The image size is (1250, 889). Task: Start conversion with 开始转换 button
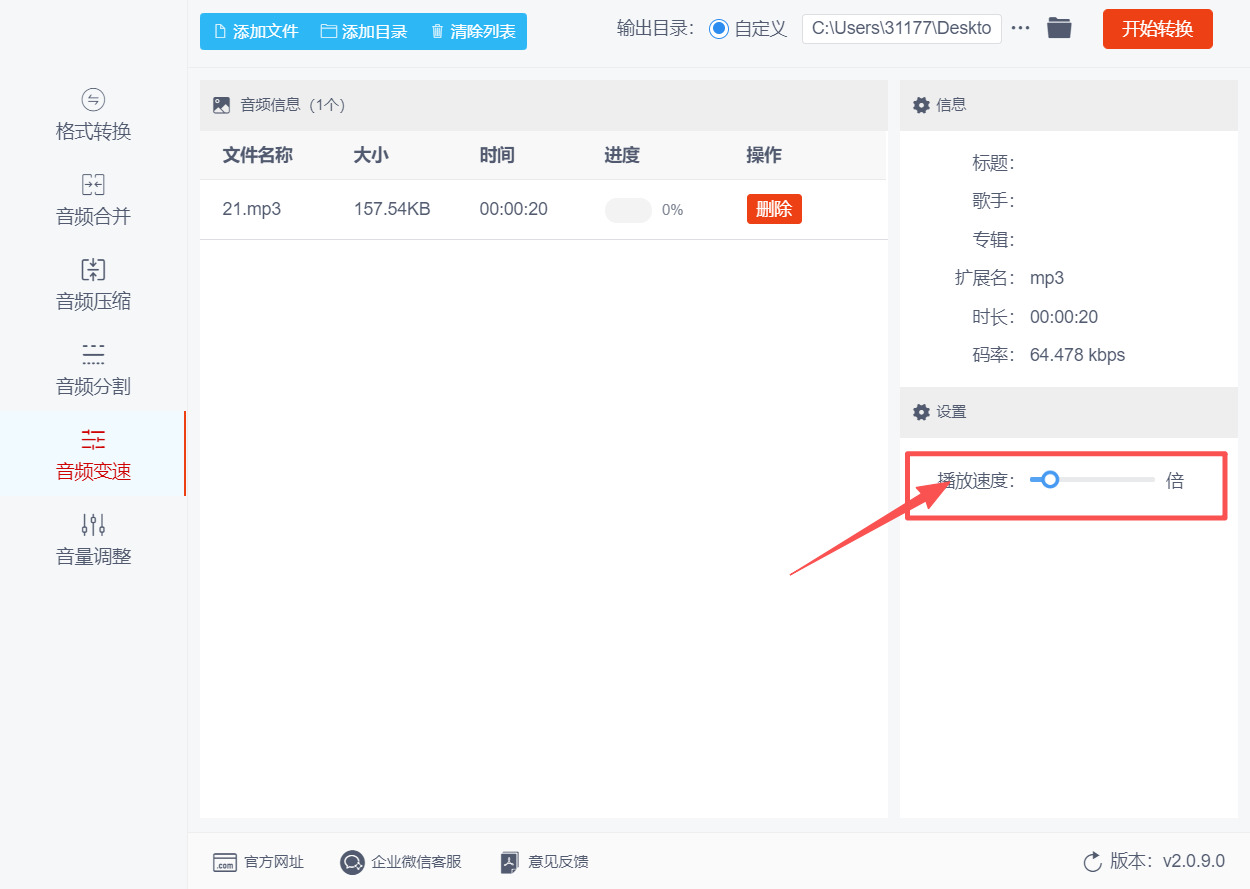pos(1158,29)
